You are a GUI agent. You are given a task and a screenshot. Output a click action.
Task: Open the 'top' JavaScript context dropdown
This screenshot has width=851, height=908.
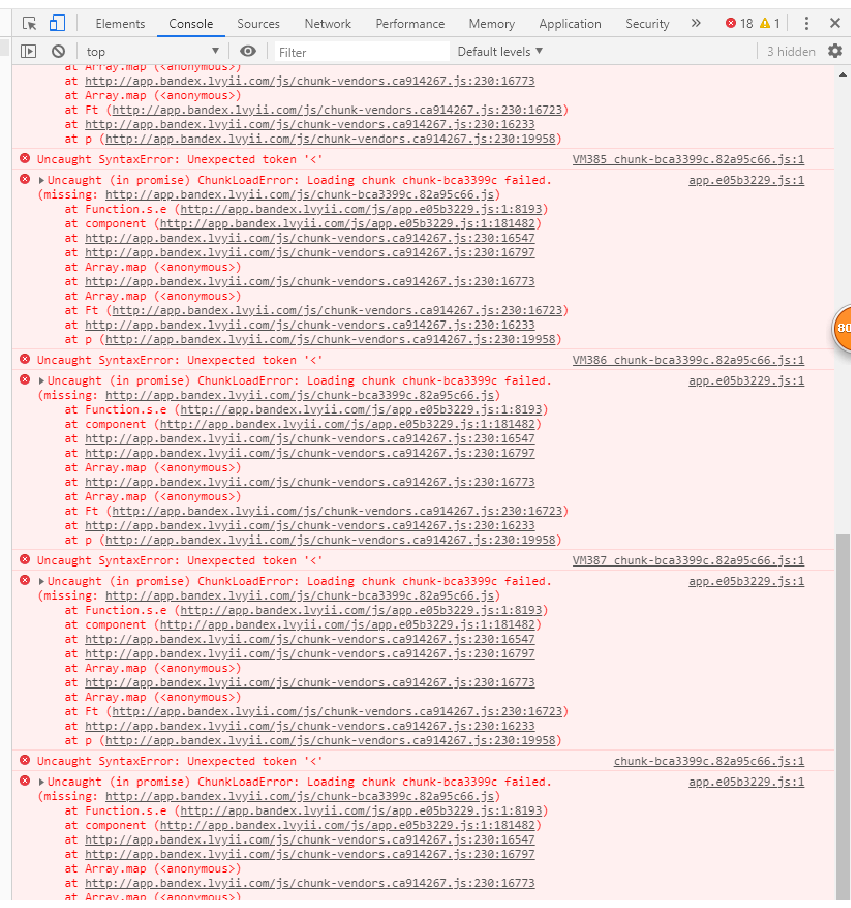(152, 51)
